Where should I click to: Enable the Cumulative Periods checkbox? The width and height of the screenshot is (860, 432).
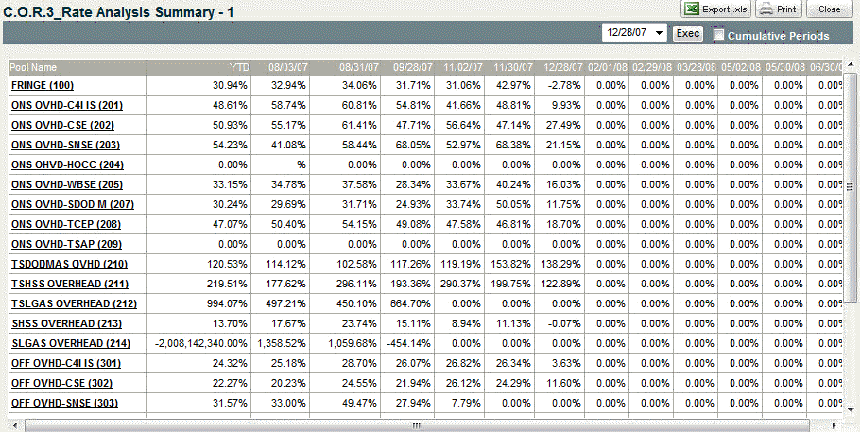718,34
